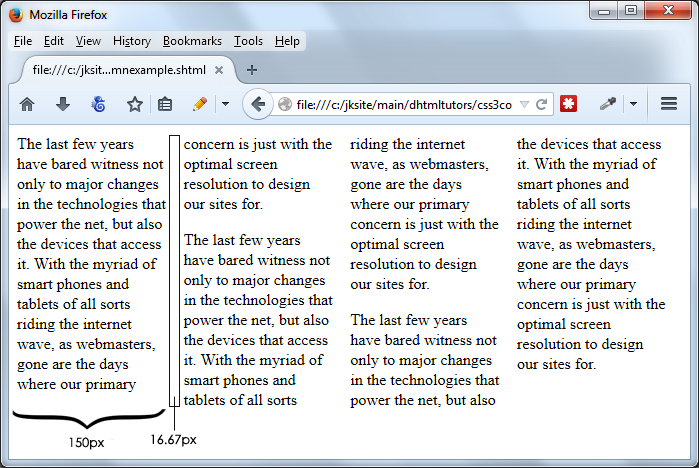The height and width of the screenshot is (468, 699).
Task: Open the hamburger Firefox menu
Action: tap(669, 104)
